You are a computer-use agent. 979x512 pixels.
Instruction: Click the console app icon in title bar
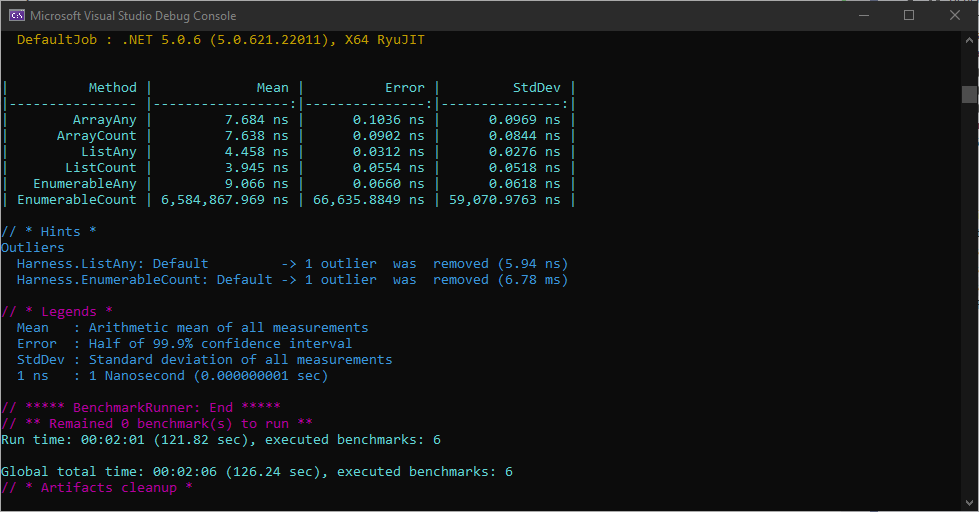pyautogui.click(x=17, y=16)
